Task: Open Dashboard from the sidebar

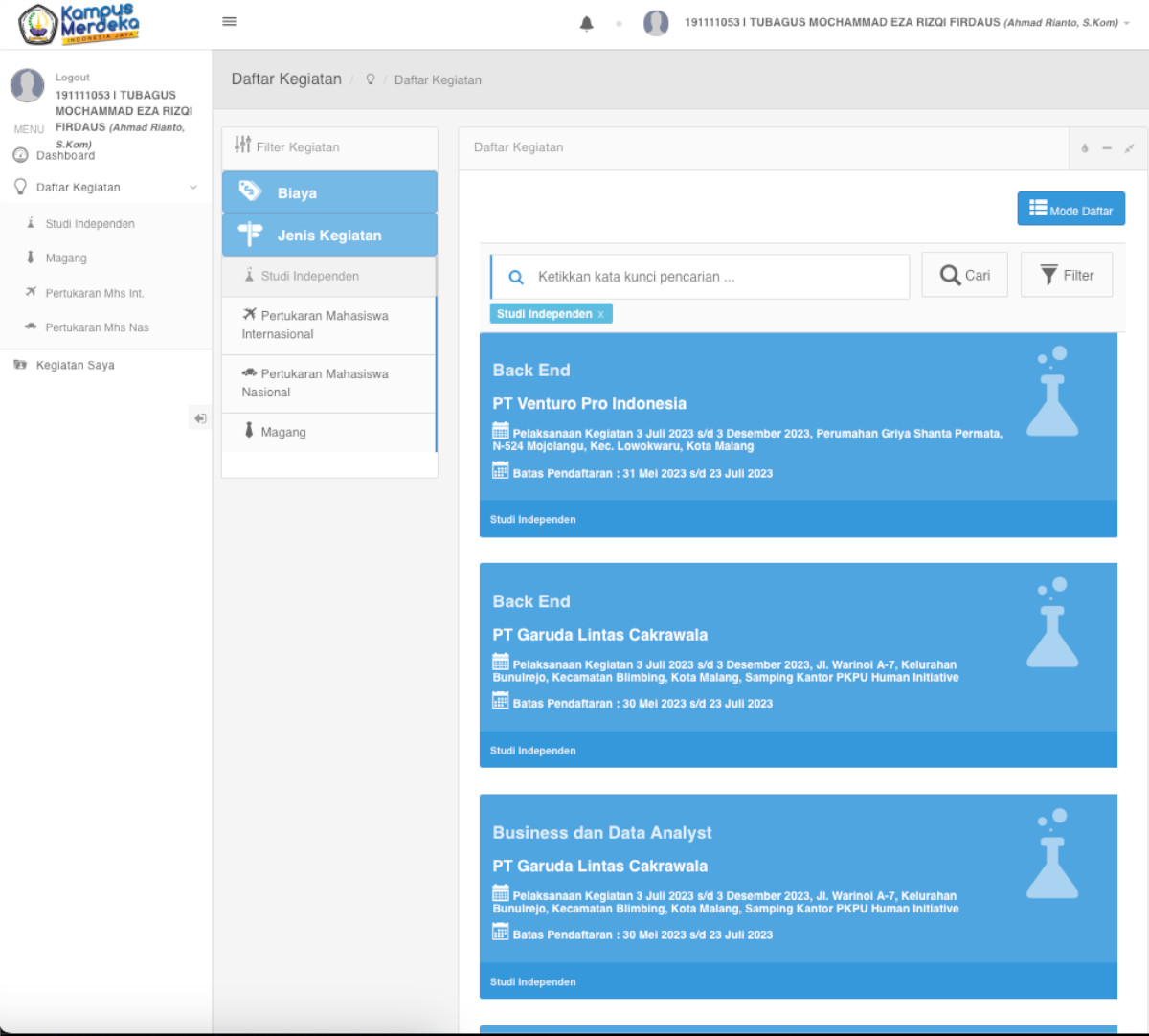Action: click(x=65, y=155)
